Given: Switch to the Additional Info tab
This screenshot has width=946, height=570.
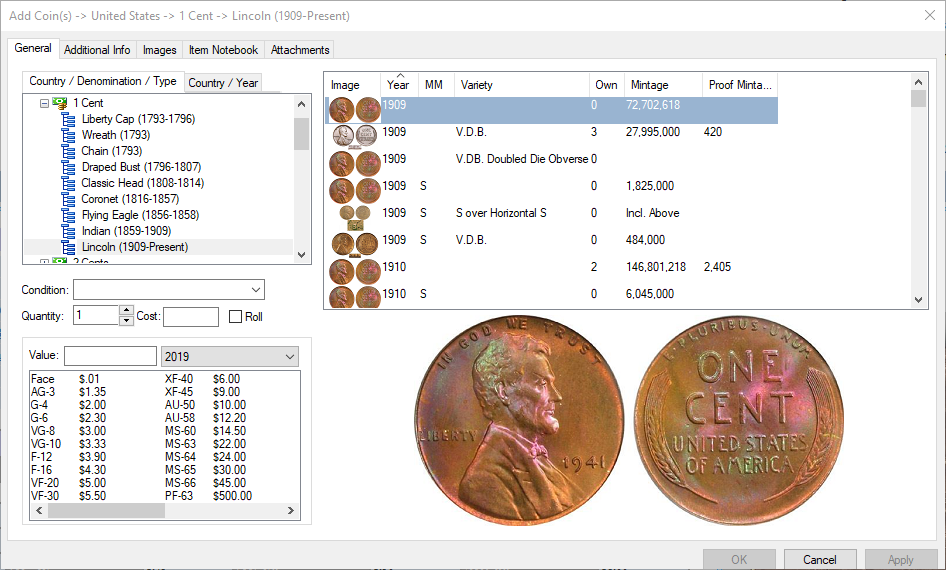Looking at the screenshot, I should click(x=97, y=50).
